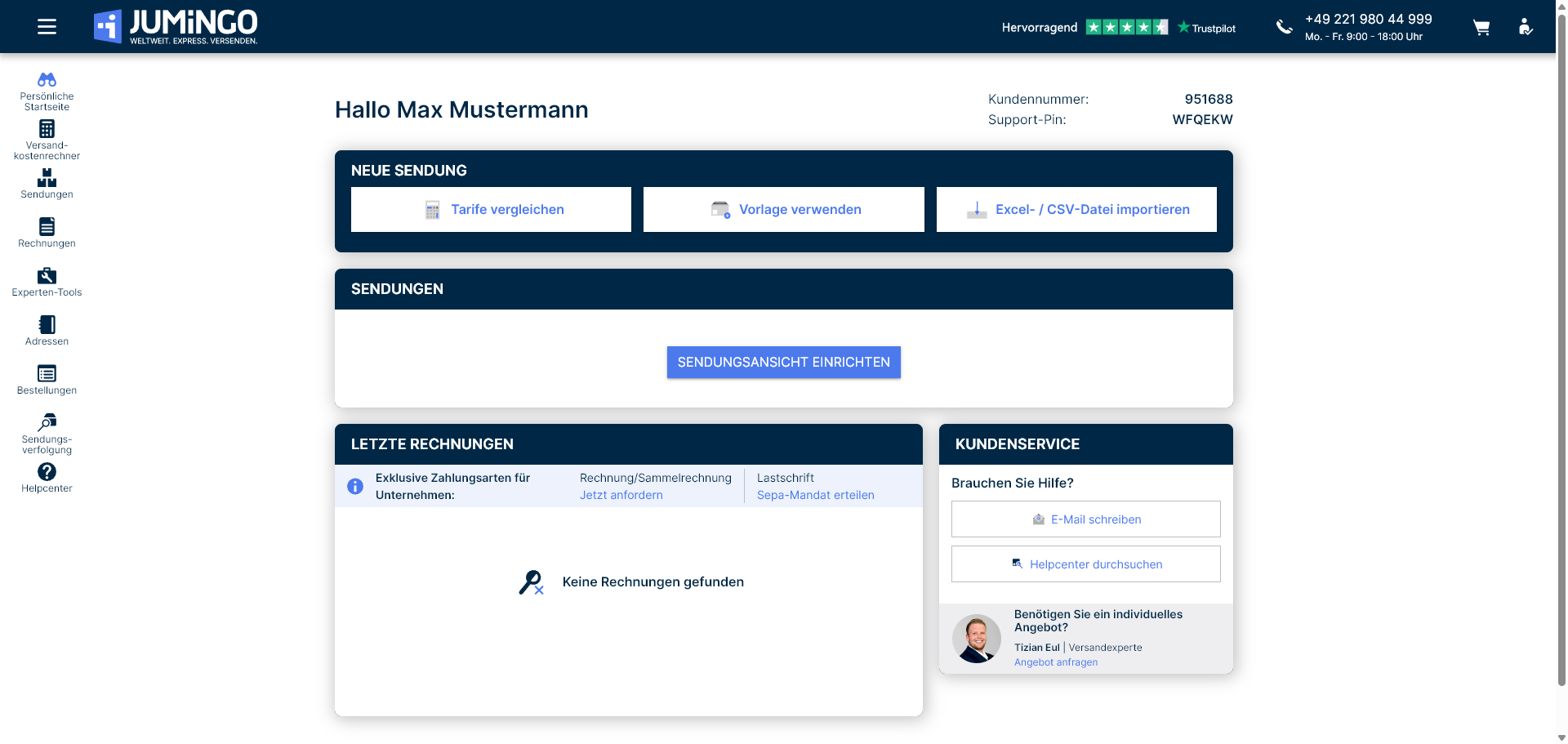Go to Persönliche Startseite binoculars icon

47,80
